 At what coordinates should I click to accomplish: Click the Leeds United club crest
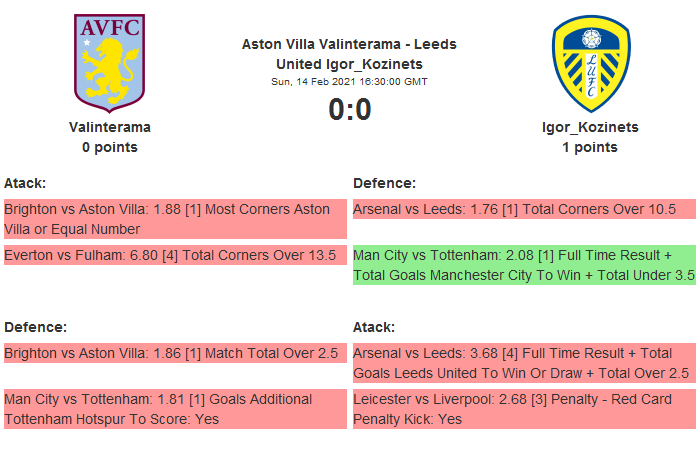point(590,63)
